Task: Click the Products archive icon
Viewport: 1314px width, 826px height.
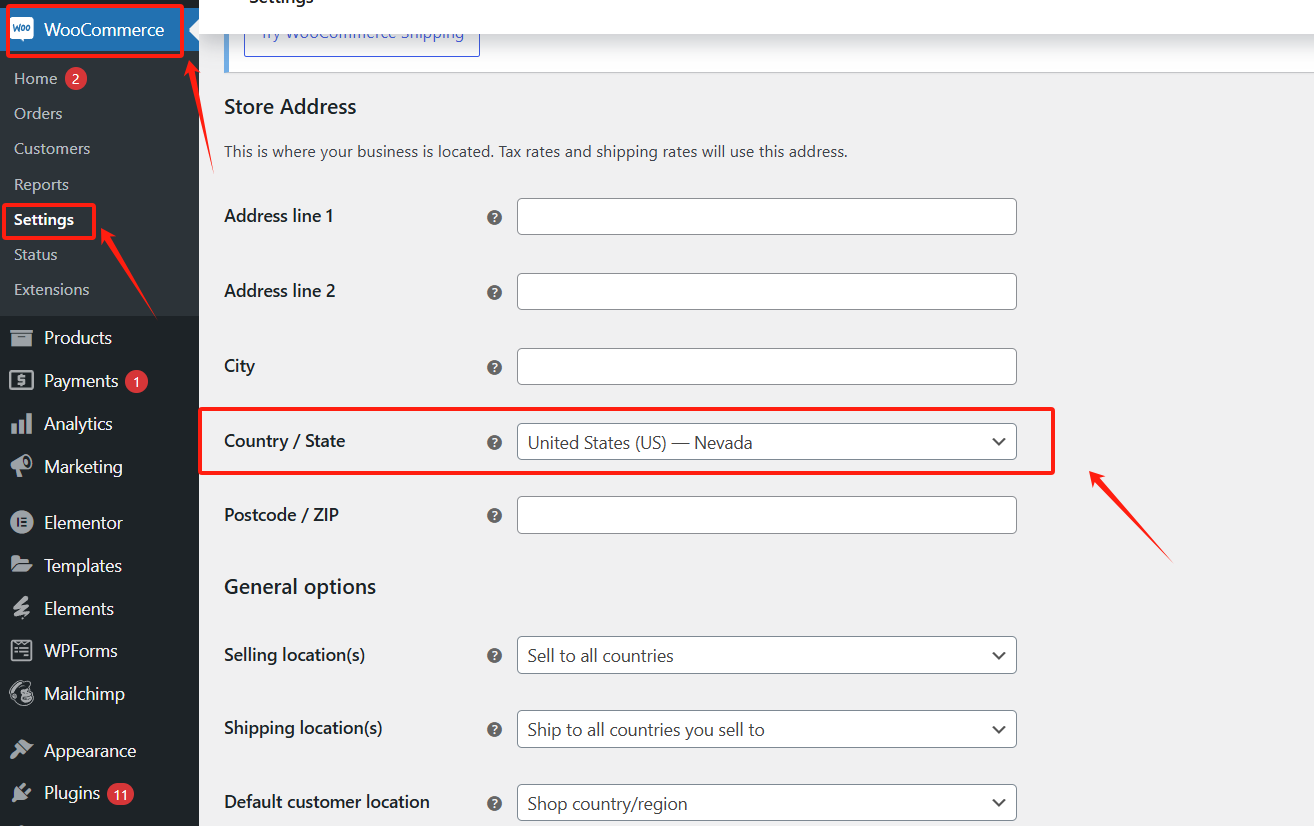Action: 21,338
